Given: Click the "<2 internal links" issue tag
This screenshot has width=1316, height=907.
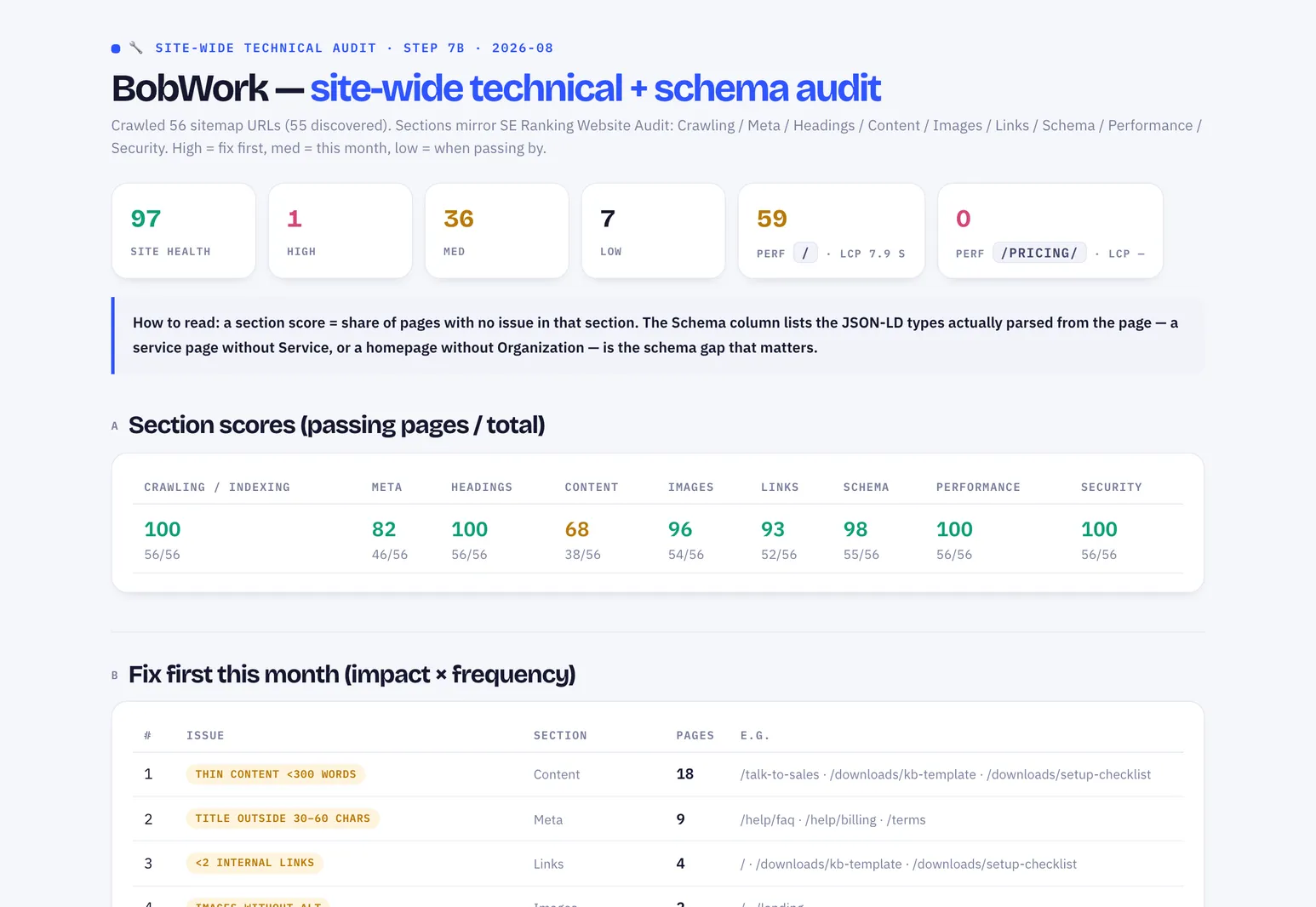Looking at the screenshot, I should coord(255,863).
